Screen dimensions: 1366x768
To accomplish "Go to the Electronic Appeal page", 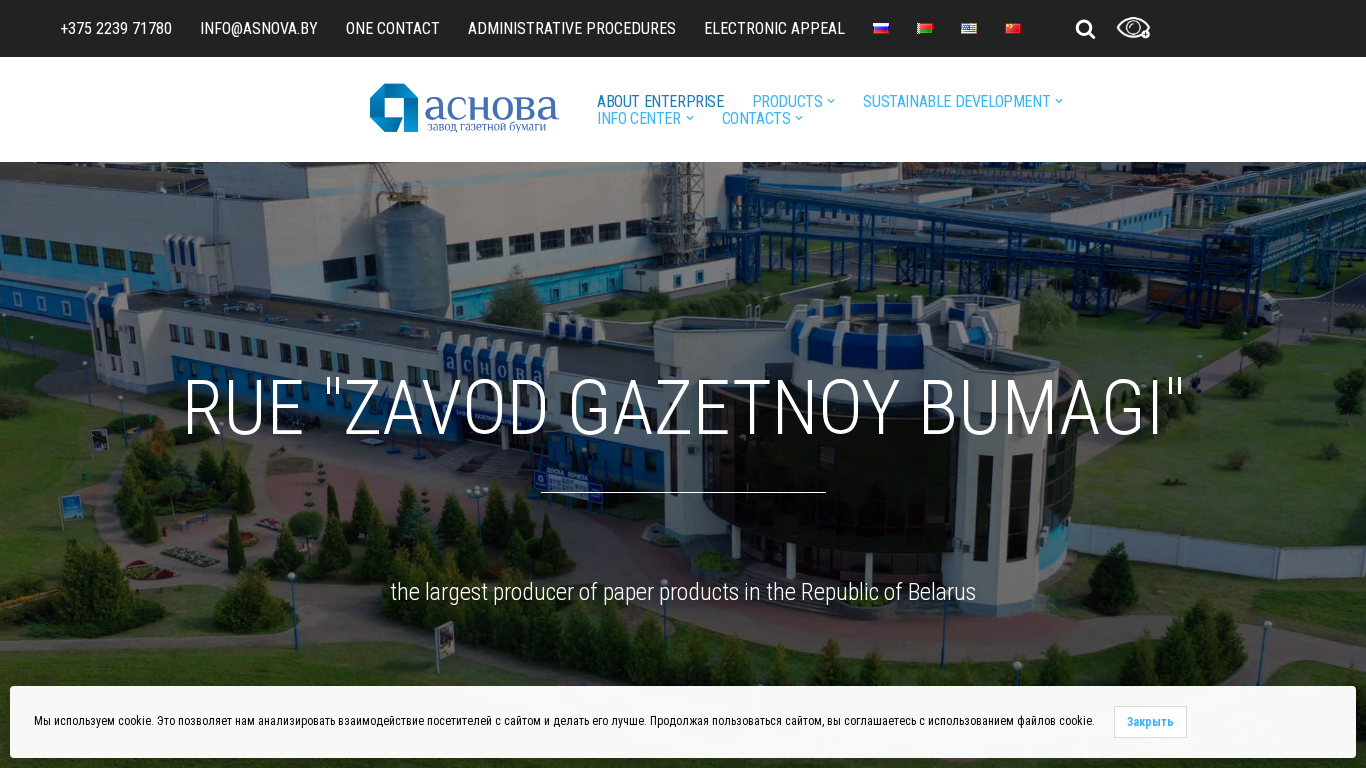I will [x=775, y=28].
